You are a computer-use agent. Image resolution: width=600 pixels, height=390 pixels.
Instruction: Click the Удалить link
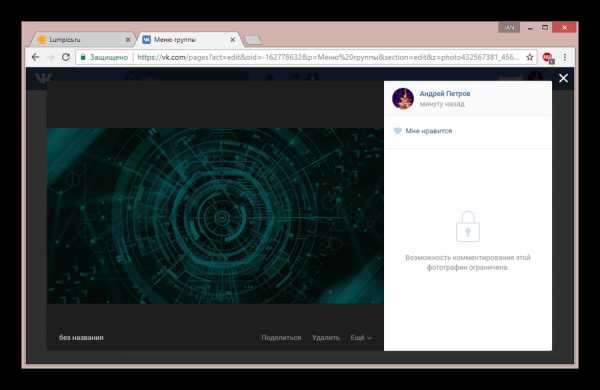[x=326, y=338]
